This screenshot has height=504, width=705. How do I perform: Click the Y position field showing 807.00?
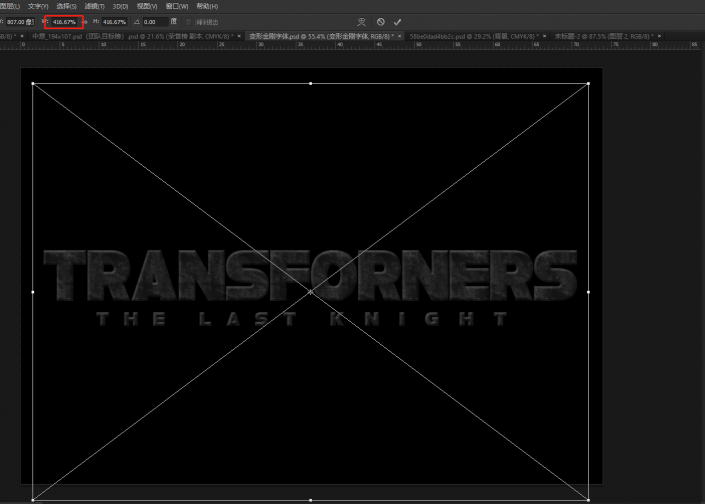pyautogui.click(x=20, y=22)
